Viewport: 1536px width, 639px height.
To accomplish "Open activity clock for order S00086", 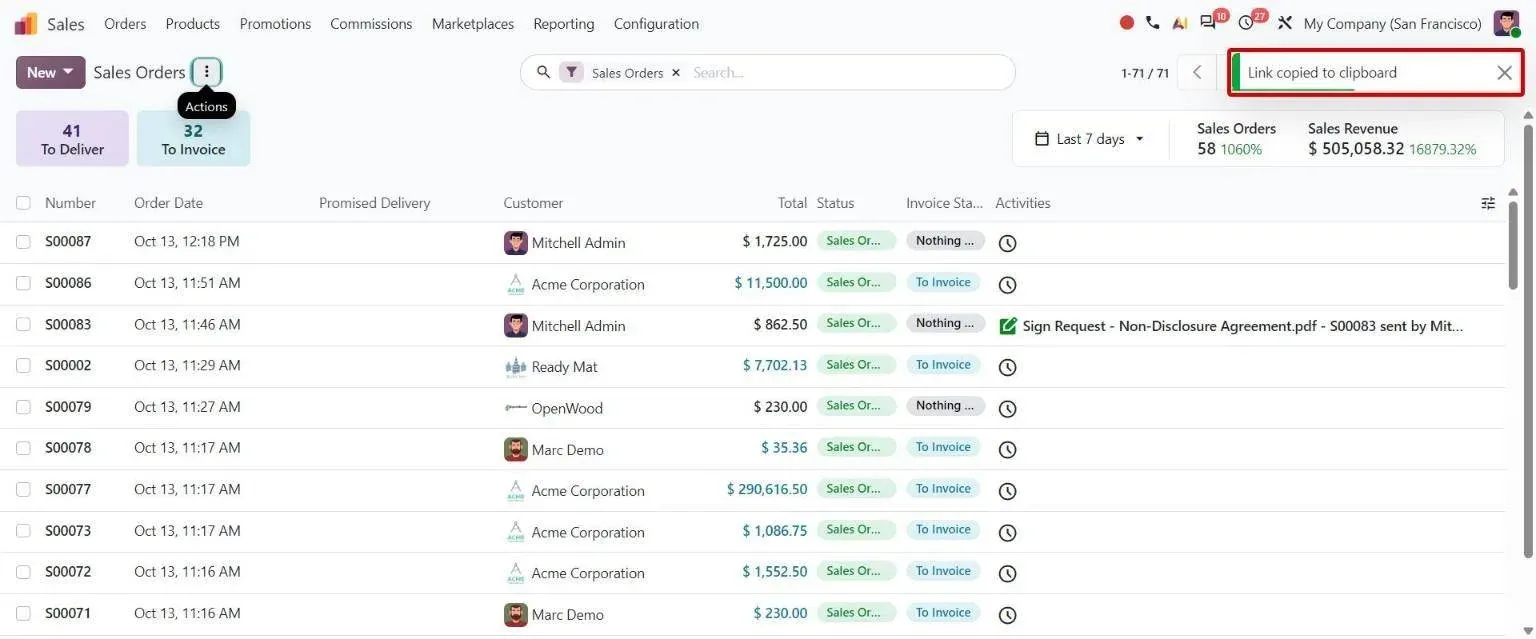I will pos(1008,285).
